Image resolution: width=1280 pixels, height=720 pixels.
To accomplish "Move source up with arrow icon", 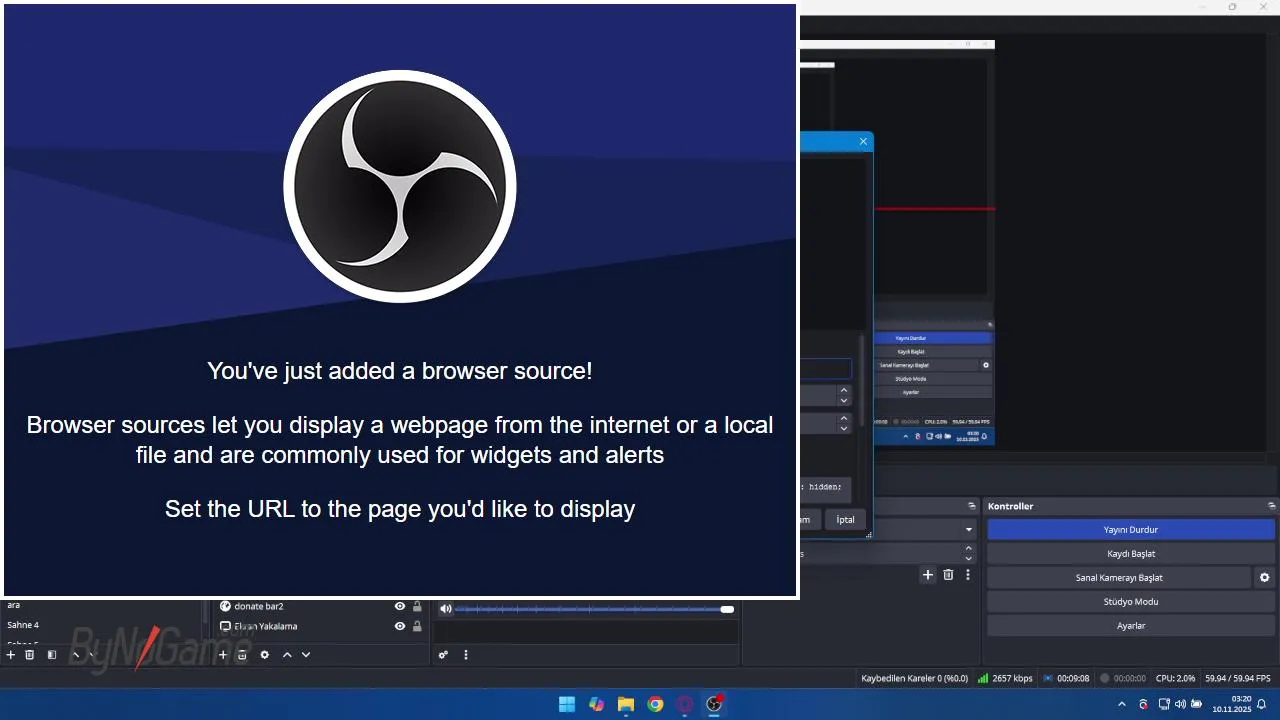I will click(287, 655).
